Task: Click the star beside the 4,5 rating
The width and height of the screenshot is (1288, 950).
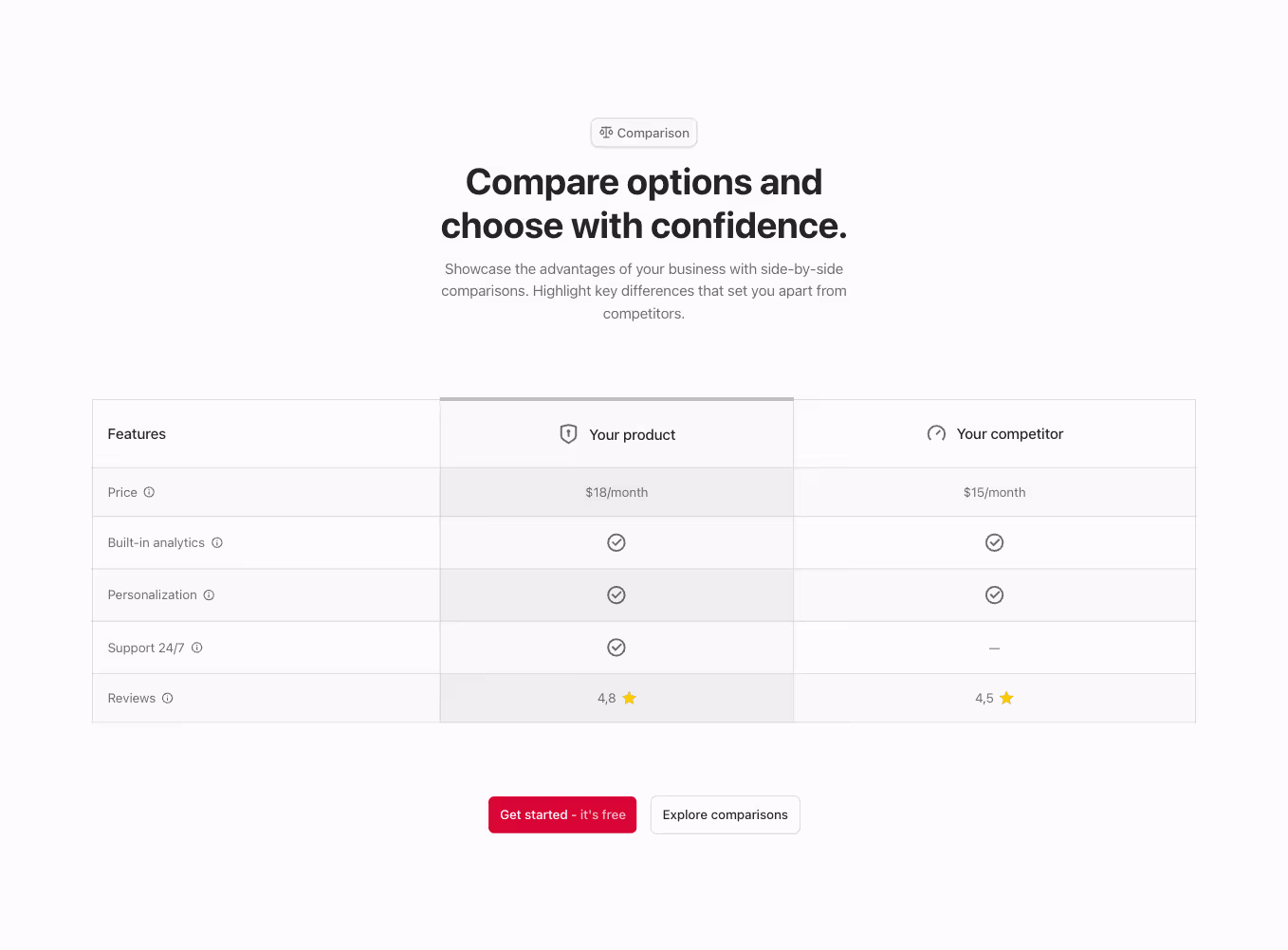Action: pos(1007,698)
